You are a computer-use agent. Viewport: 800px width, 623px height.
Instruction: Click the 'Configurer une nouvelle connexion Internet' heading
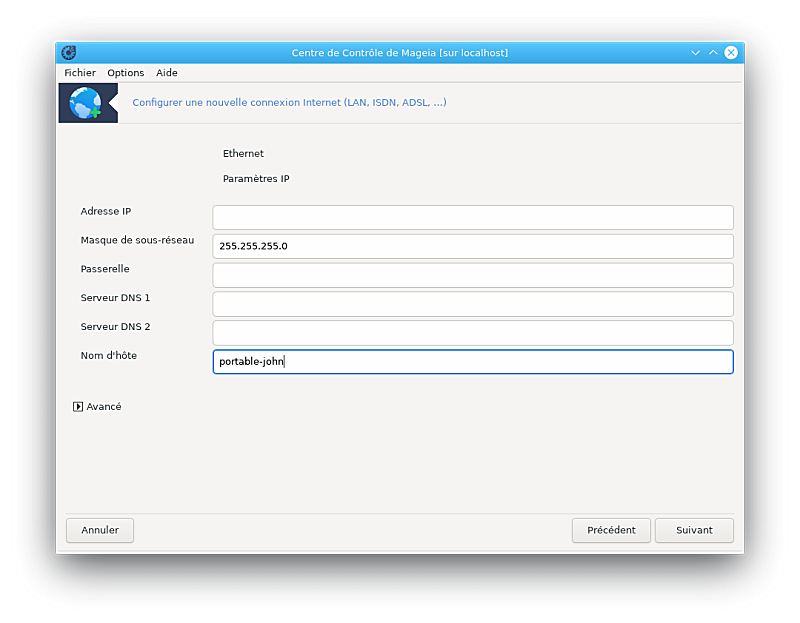coord(289,103)
